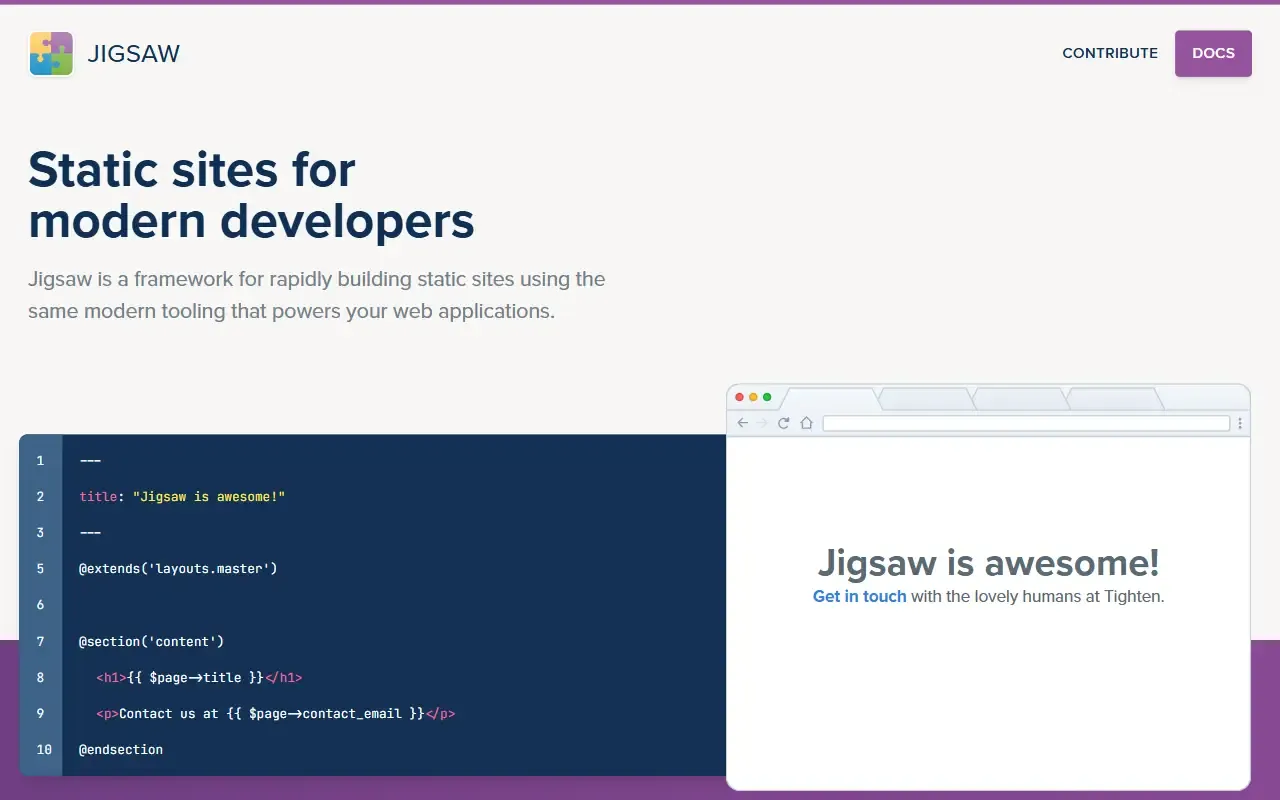
Task: Click the @extends('layouts.master') code line
Action: click(x=178, y=568)
